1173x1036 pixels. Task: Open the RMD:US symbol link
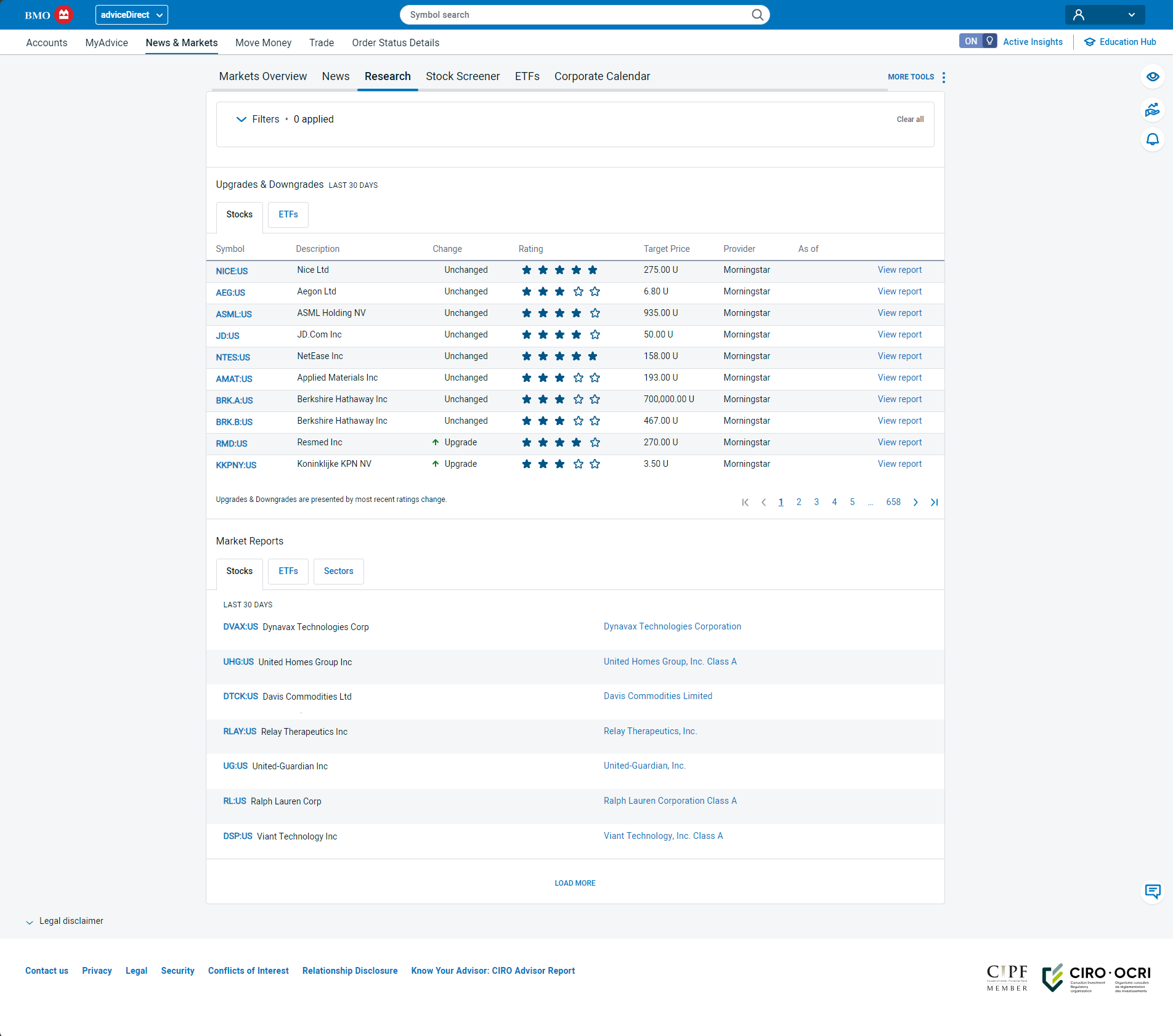click(232, 444)
